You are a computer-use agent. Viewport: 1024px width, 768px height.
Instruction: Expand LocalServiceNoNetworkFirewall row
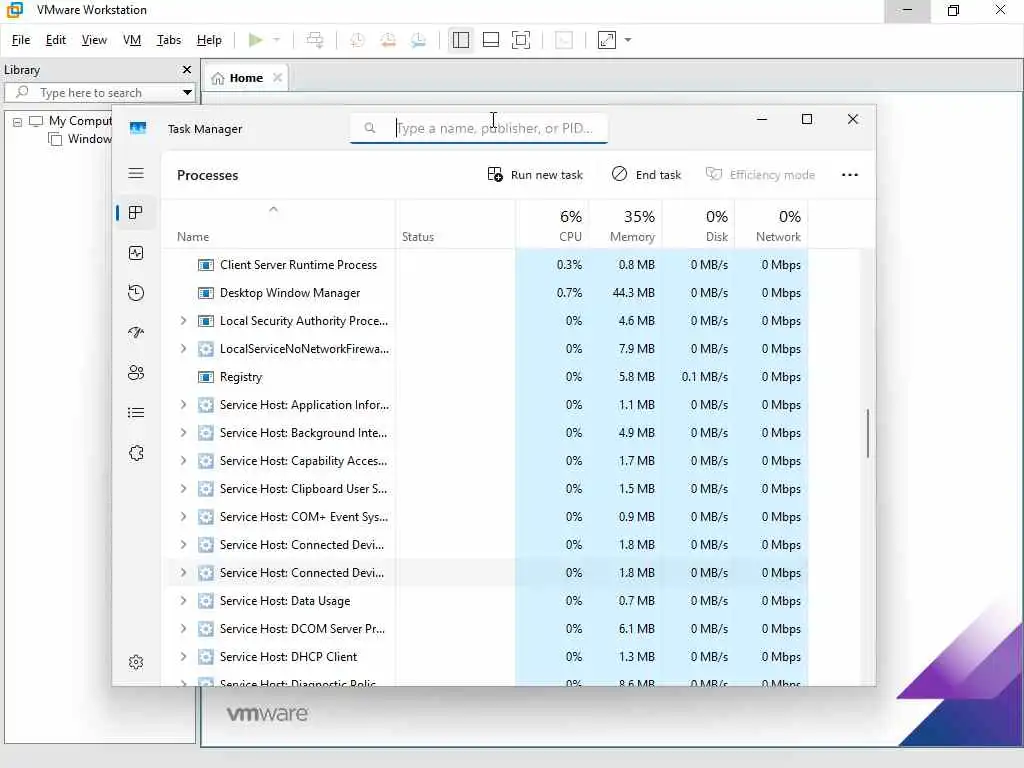tap(183, 349)
